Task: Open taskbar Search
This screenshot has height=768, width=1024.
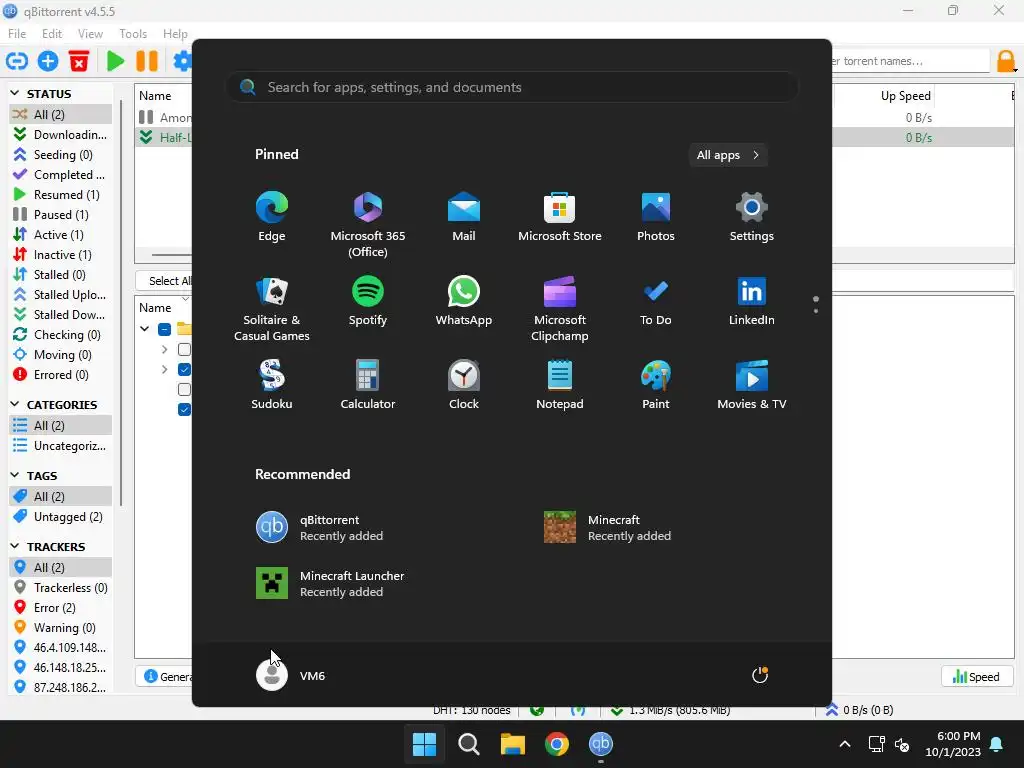Action: pyautogui.click(x=468, y=744)
